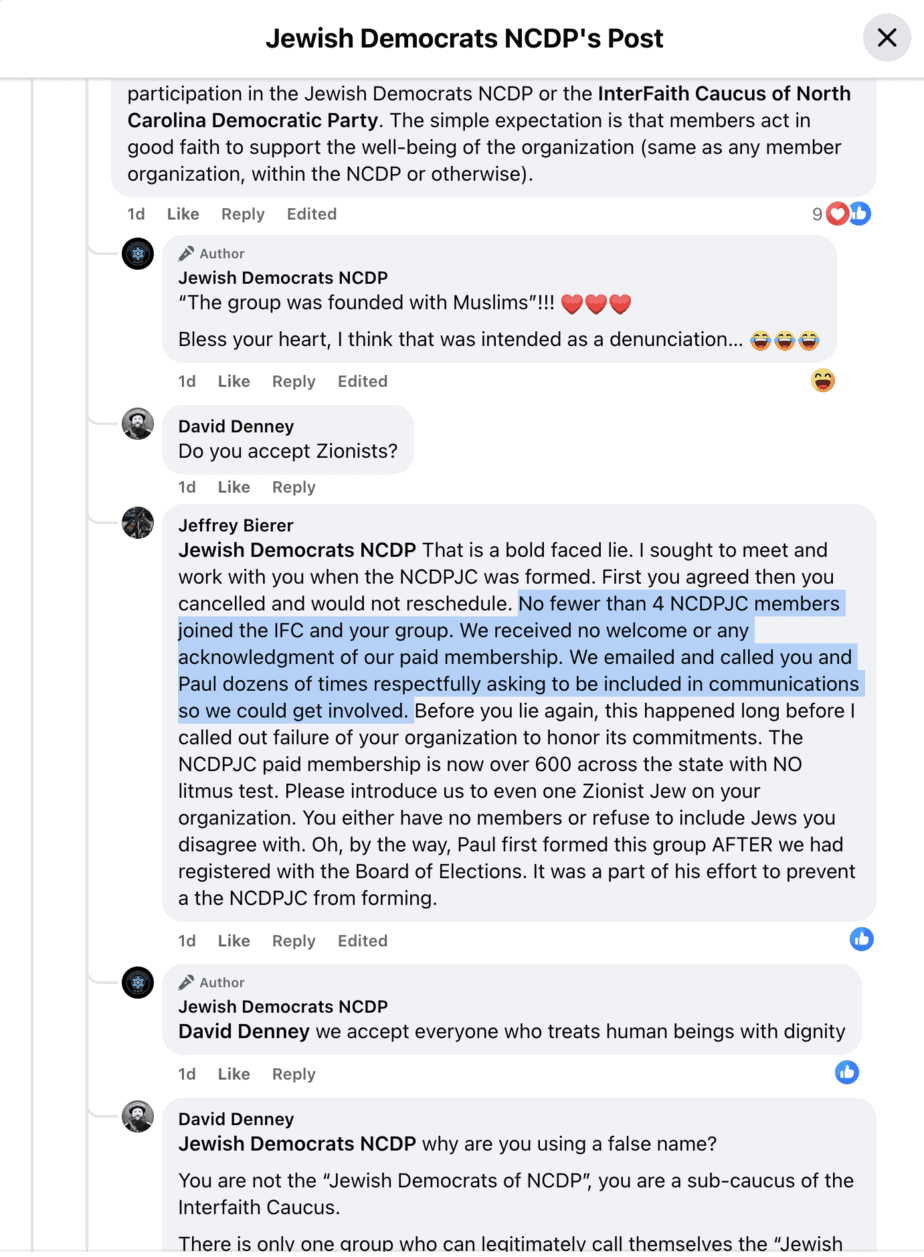Click the thumbs-up reaction under Jeffrey Bierer's comment
The image size is (924, 1257).
(861, 939)
